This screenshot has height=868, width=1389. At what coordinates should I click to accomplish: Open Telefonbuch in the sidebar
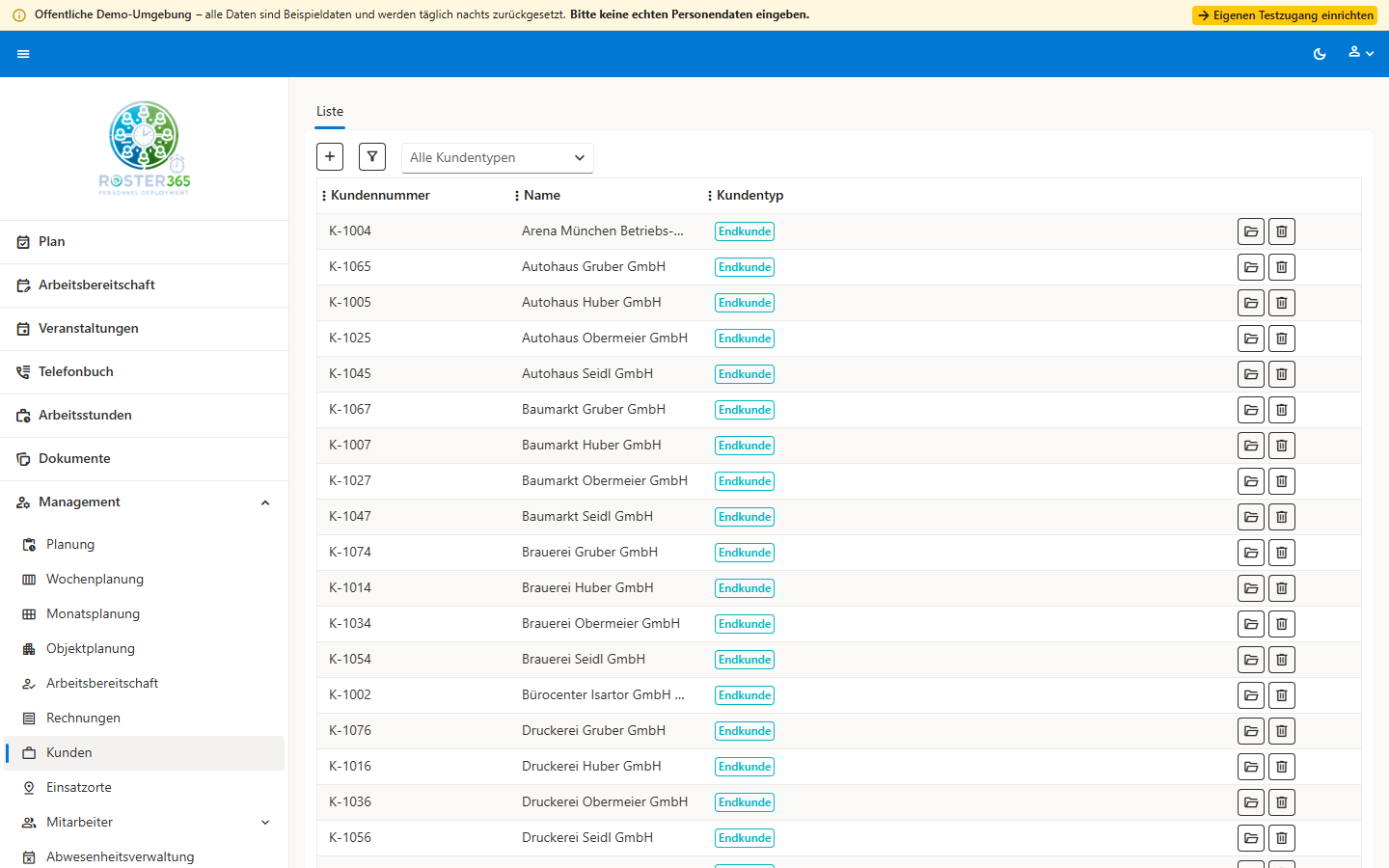pyautogui.click(x=144, y=372)
